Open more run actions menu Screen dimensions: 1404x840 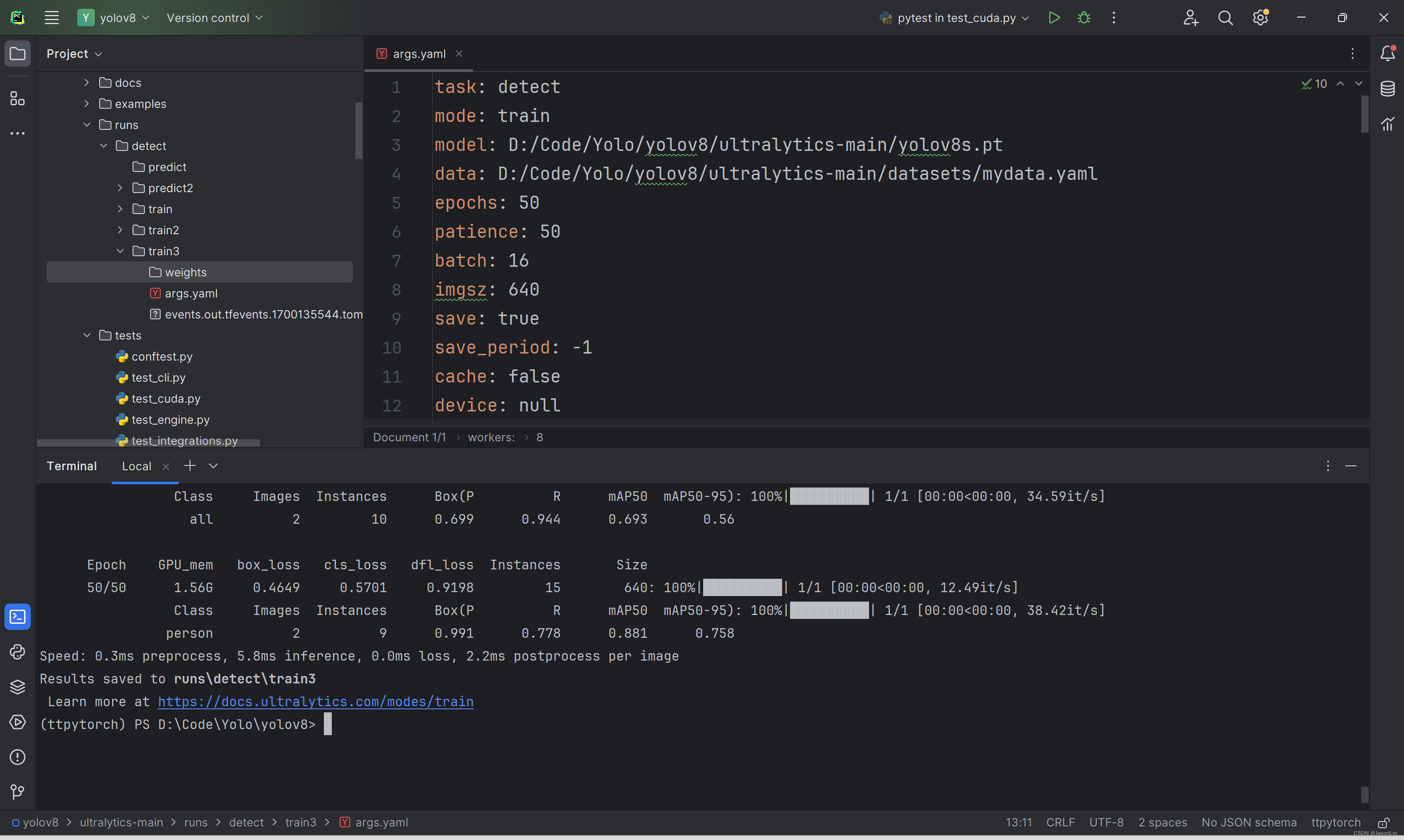1113,18
